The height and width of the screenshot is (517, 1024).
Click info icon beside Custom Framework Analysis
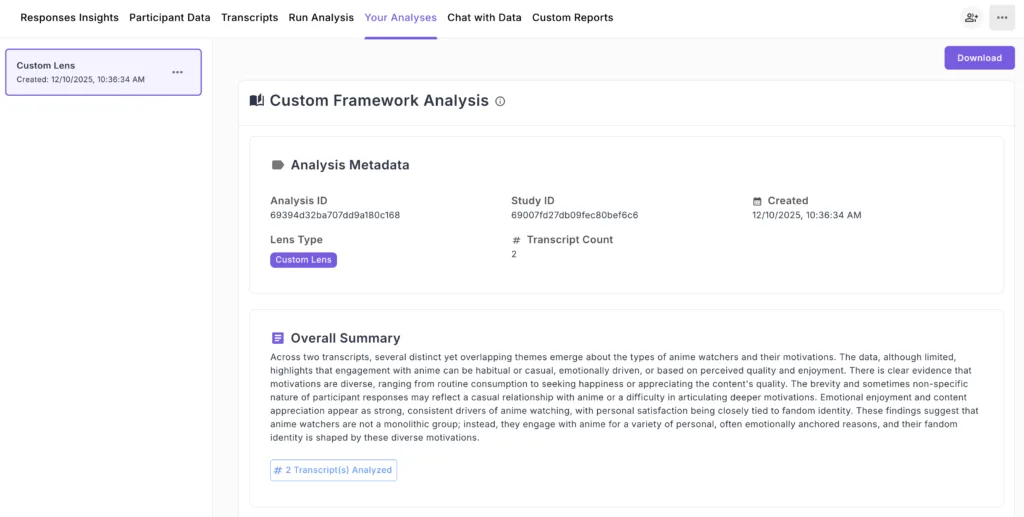pos(500,101)
